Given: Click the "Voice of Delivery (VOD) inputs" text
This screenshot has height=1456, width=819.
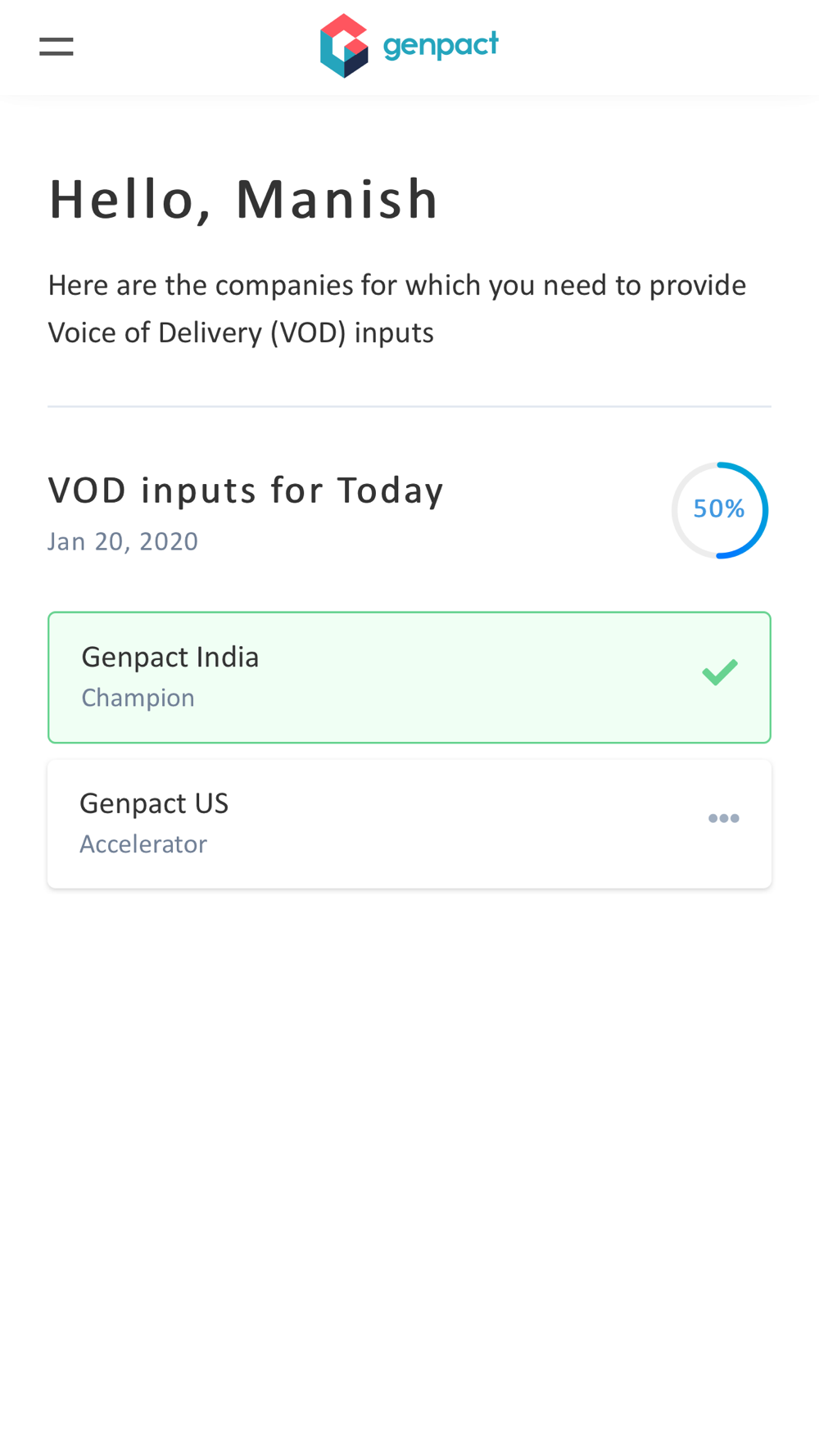Looking at the screenshot, I should click(241, 333).
